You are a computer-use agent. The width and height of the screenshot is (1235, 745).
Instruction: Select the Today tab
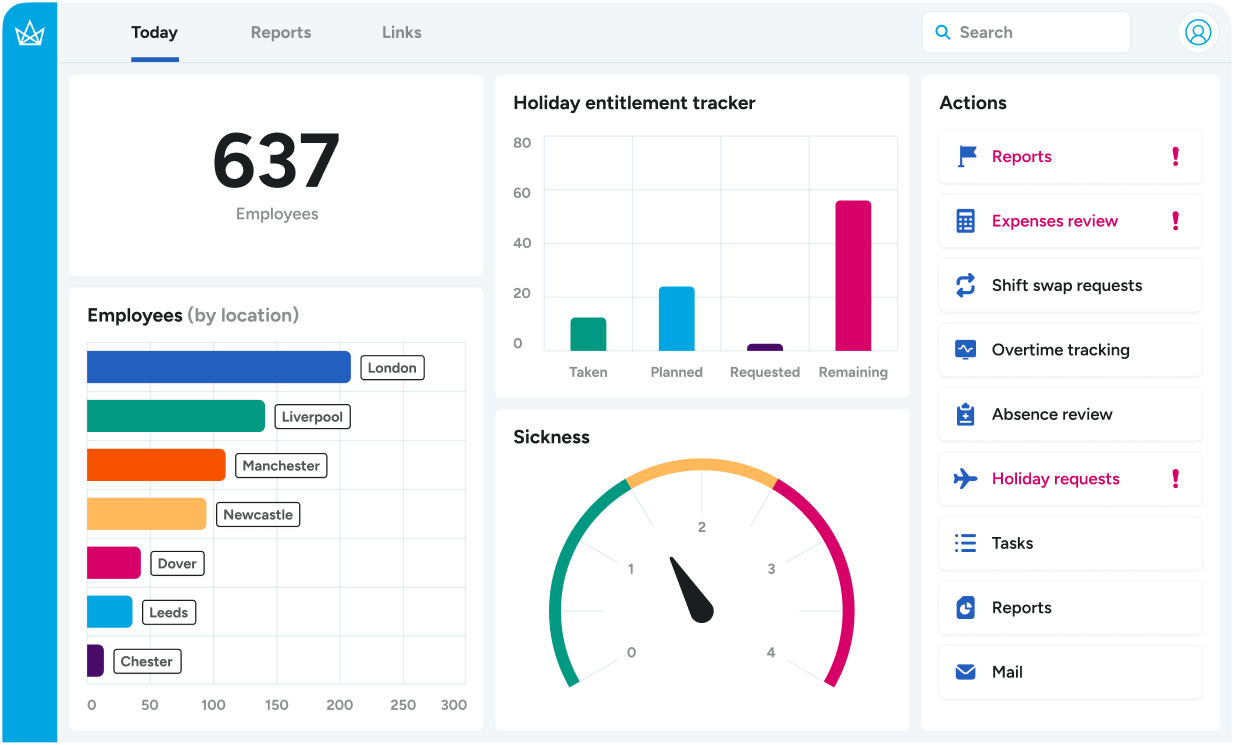pos(154,32)
